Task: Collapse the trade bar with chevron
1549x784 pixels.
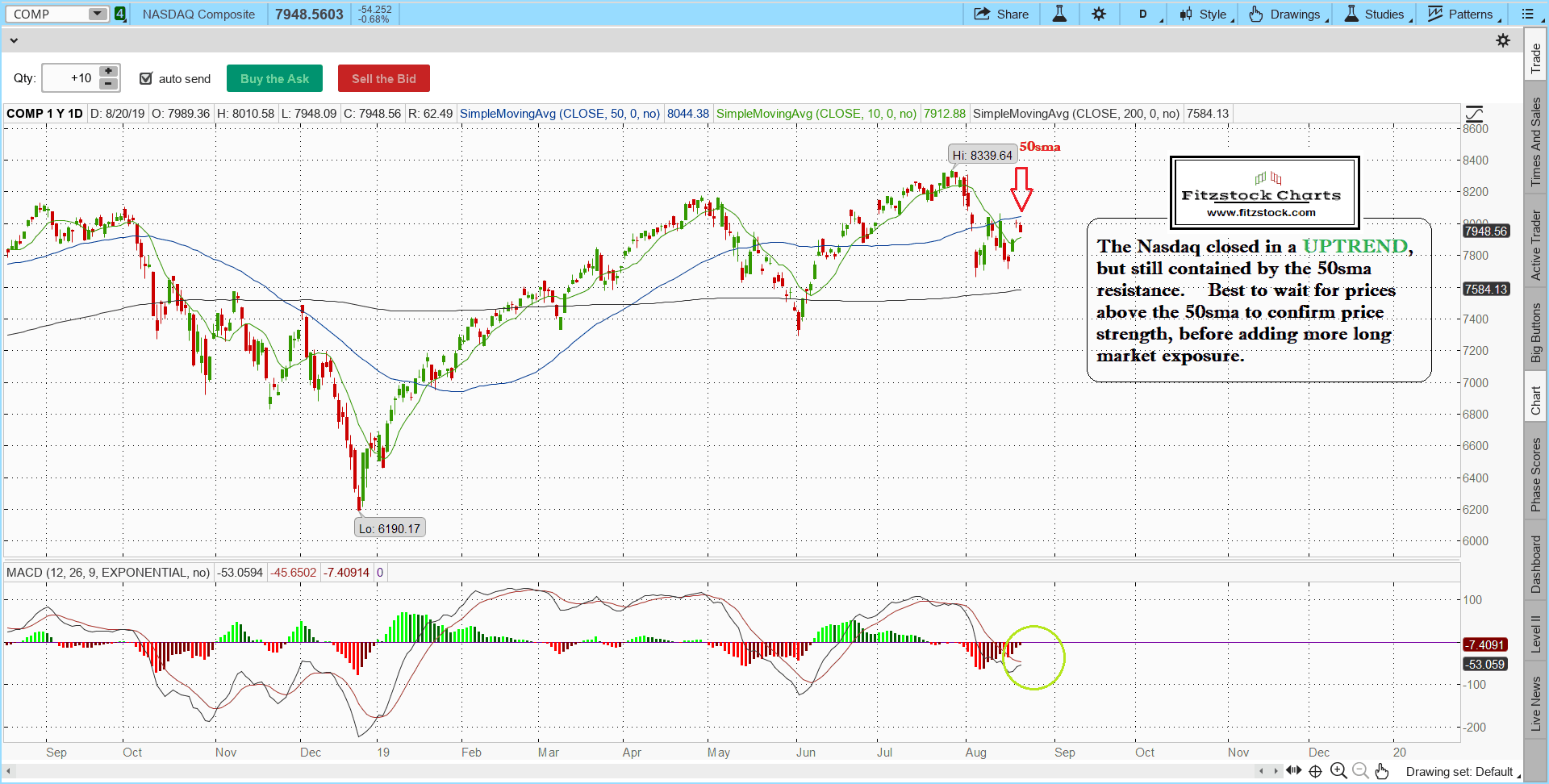Action: pyautogui.click(x=13, y=40)
